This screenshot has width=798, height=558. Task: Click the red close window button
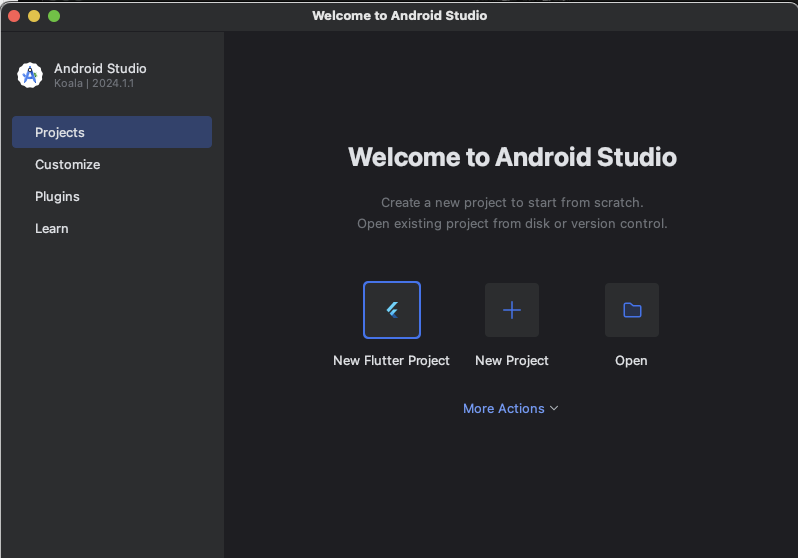pyautogui.click(x=14, y=16)
